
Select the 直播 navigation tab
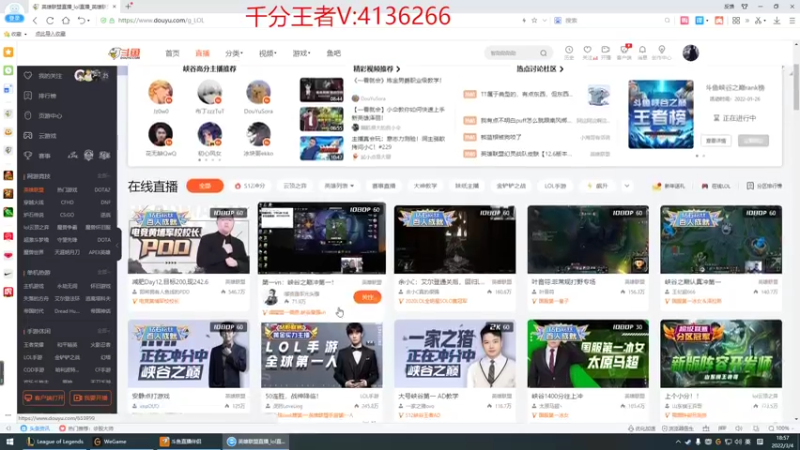point(203,53)
